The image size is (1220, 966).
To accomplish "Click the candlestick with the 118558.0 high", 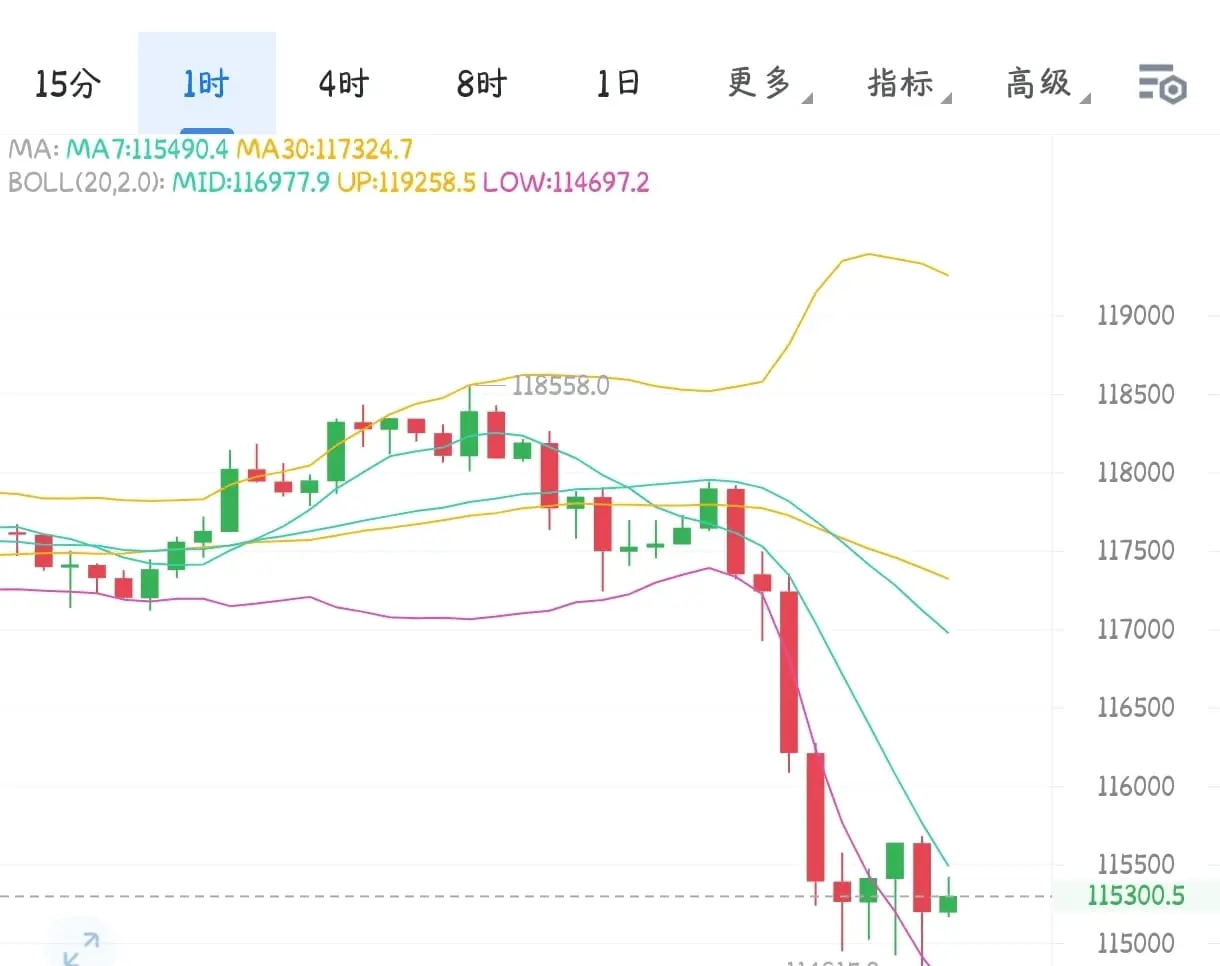I will click(469, 432).
